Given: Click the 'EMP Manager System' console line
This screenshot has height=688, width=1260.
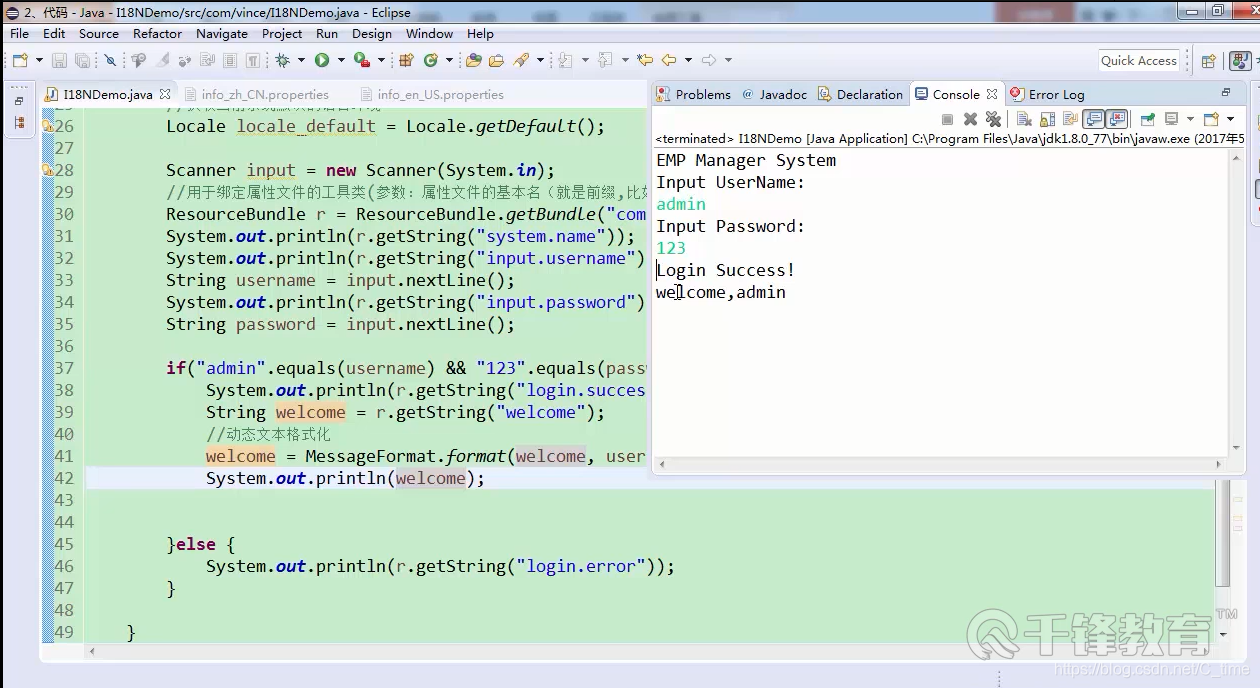Looking at the screenshot, I should [x=746, y=160].
